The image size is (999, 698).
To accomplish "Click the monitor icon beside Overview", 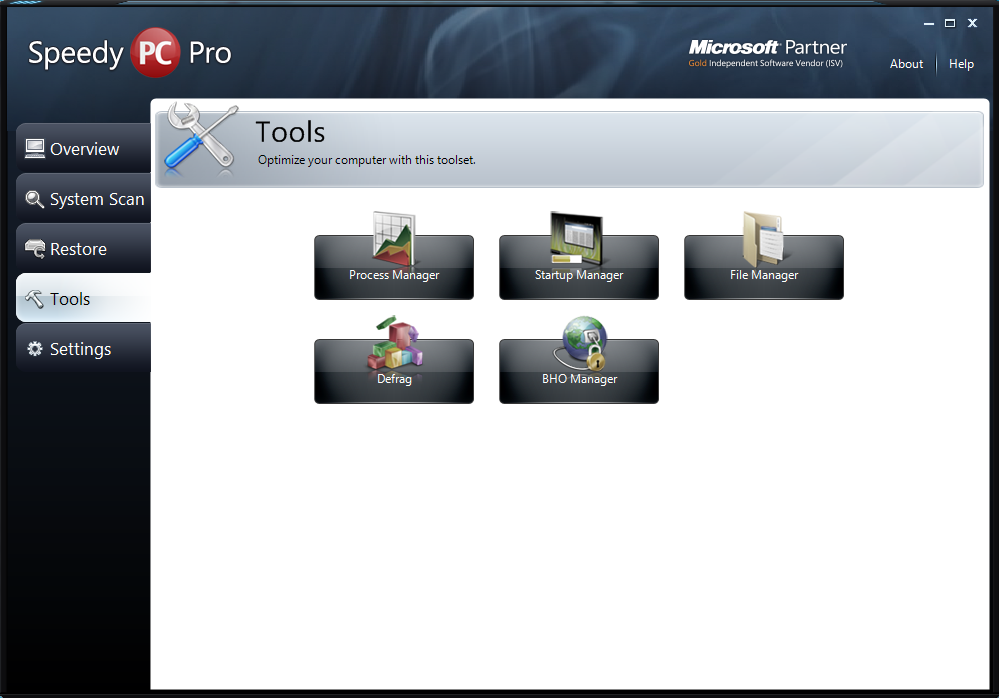I will coord(34,148).
